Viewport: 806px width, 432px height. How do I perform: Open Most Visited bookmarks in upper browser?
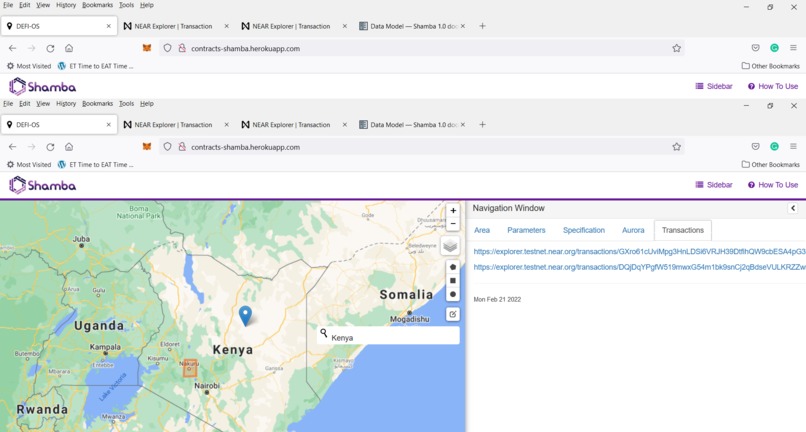click(x=29, y=66)
